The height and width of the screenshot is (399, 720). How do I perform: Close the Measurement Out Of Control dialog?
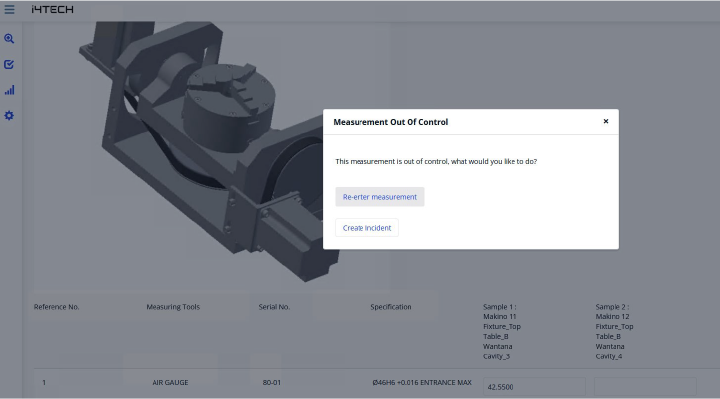606,121
